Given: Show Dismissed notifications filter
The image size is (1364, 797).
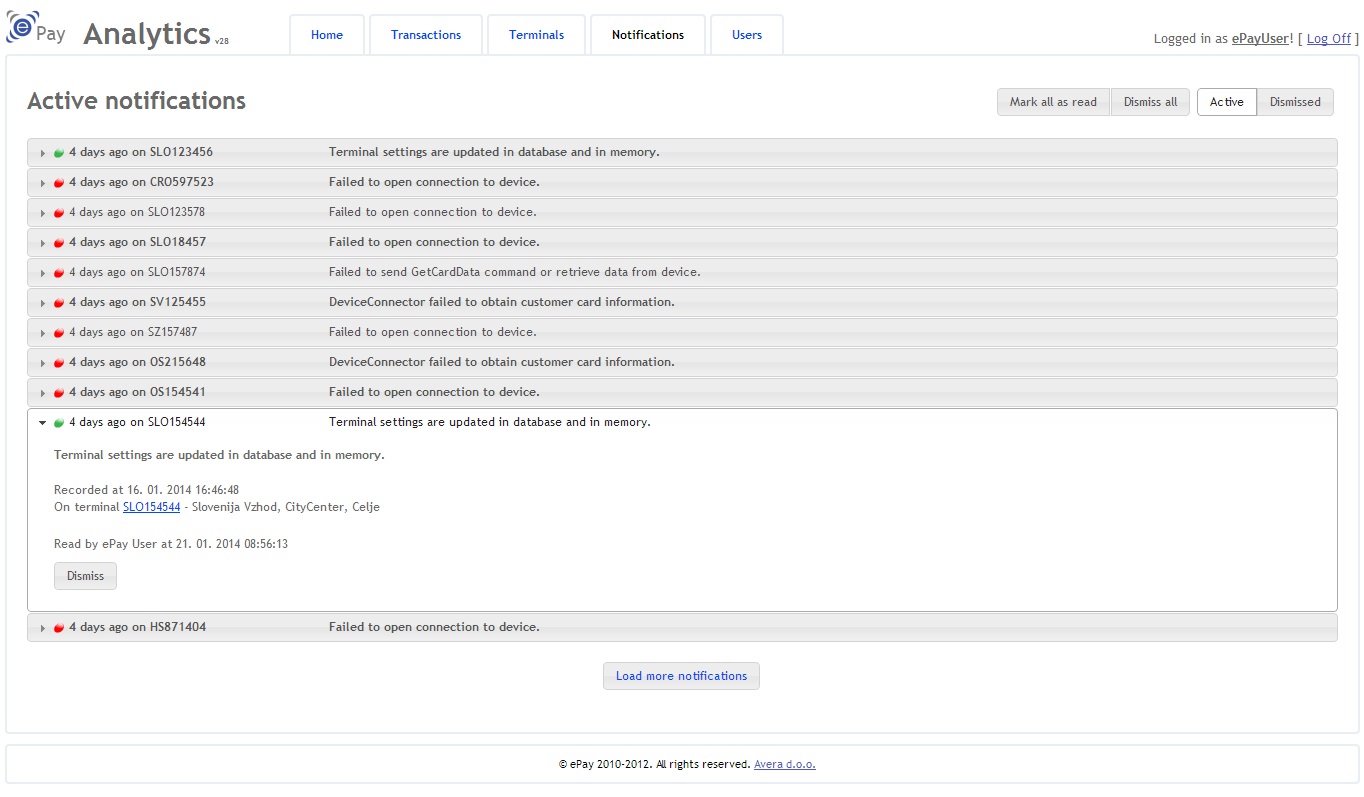Looking at the screenshot, I should tap(1295, 102).
